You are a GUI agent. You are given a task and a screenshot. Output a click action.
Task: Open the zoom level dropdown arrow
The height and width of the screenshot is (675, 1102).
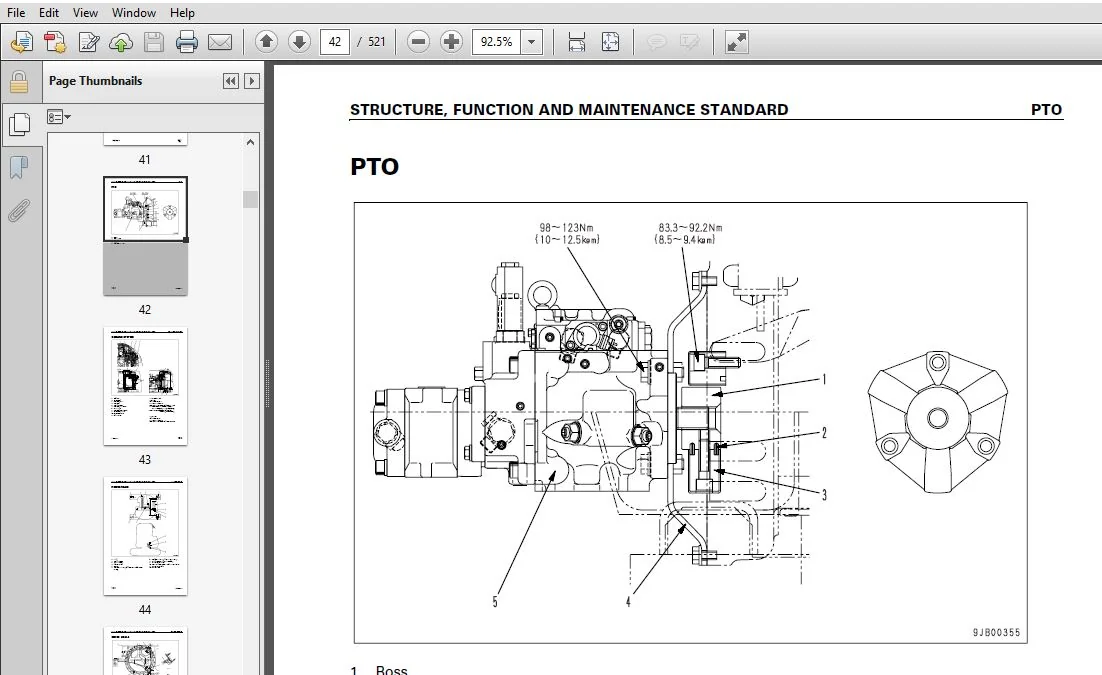click(x=531, y=42)
